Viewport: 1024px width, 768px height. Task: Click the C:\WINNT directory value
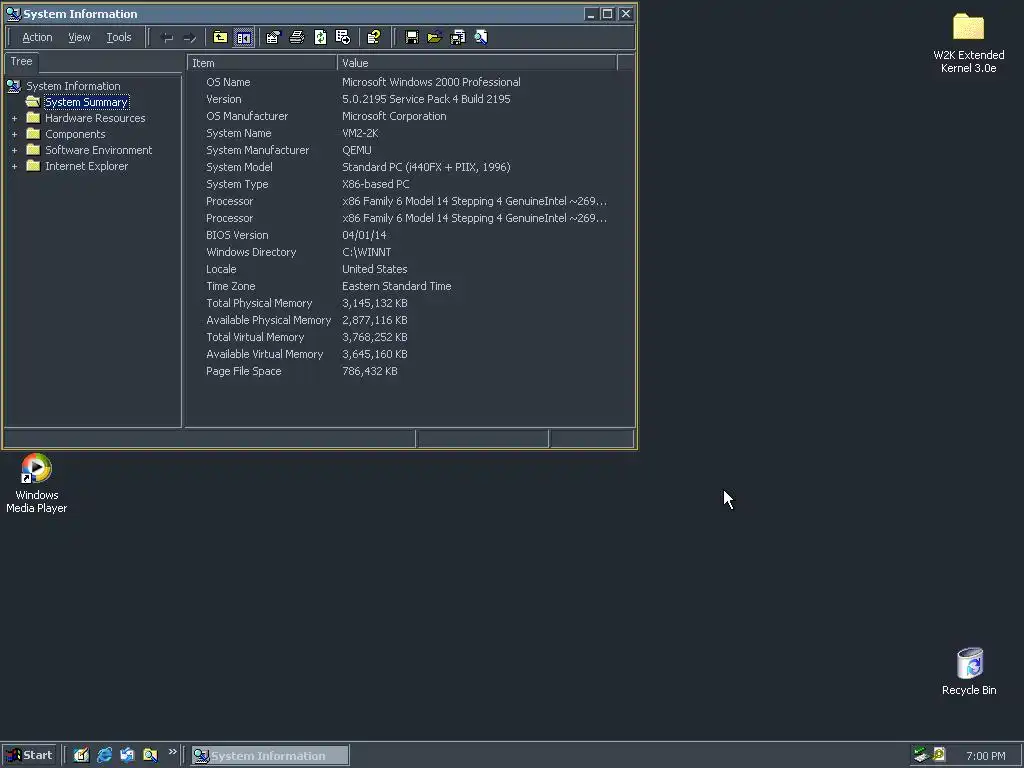366,252
